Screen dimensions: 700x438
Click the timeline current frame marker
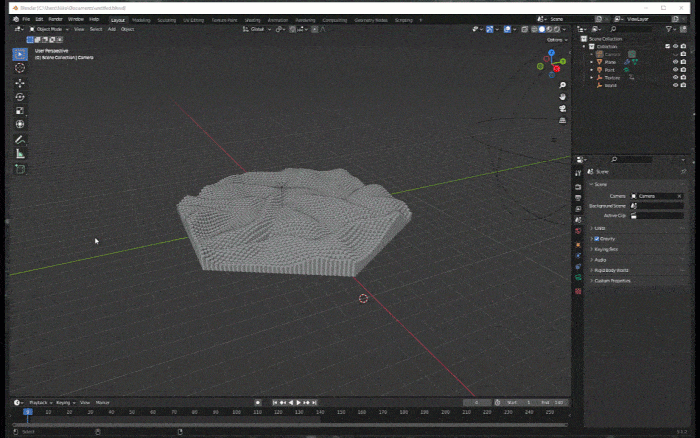(x=27, y=412)
